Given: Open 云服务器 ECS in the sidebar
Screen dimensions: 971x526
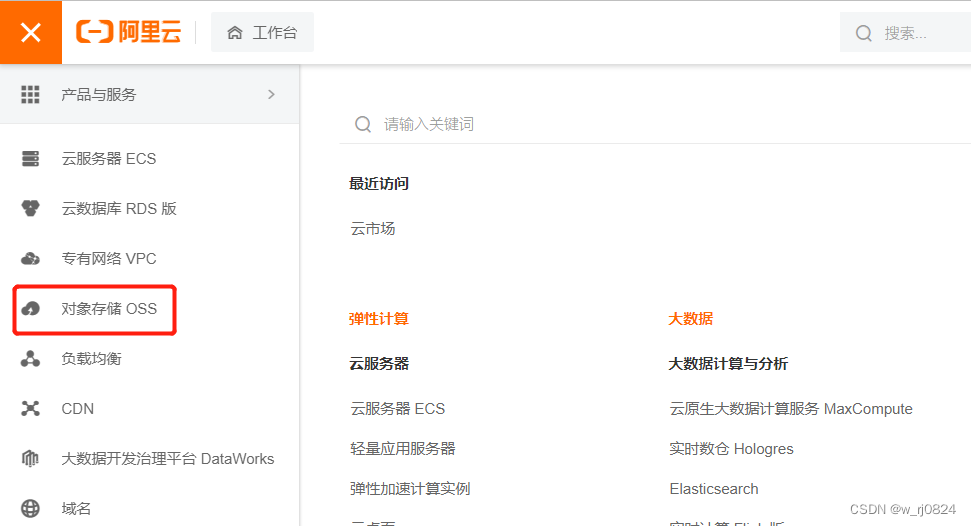Looking at the screenshot, I should 108,159.
